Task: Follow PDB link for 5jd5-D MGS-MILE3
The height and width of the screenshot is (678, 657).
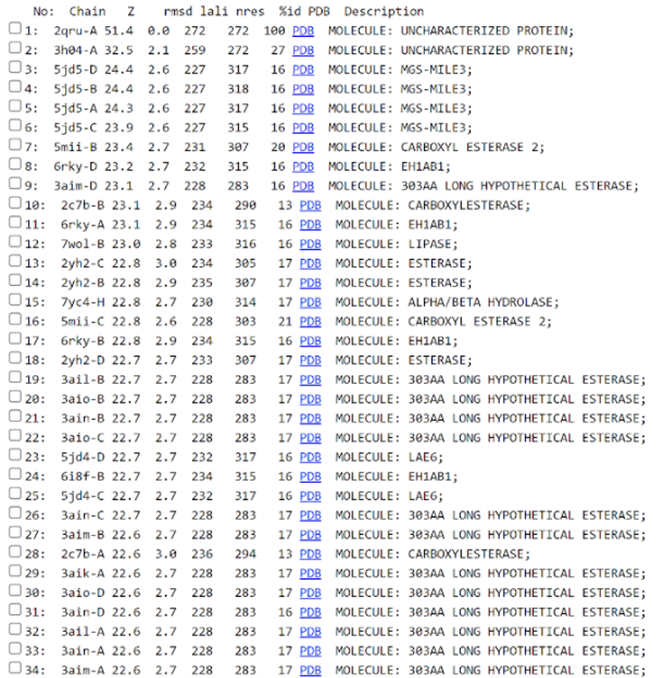Action: (x=301, y=70)
